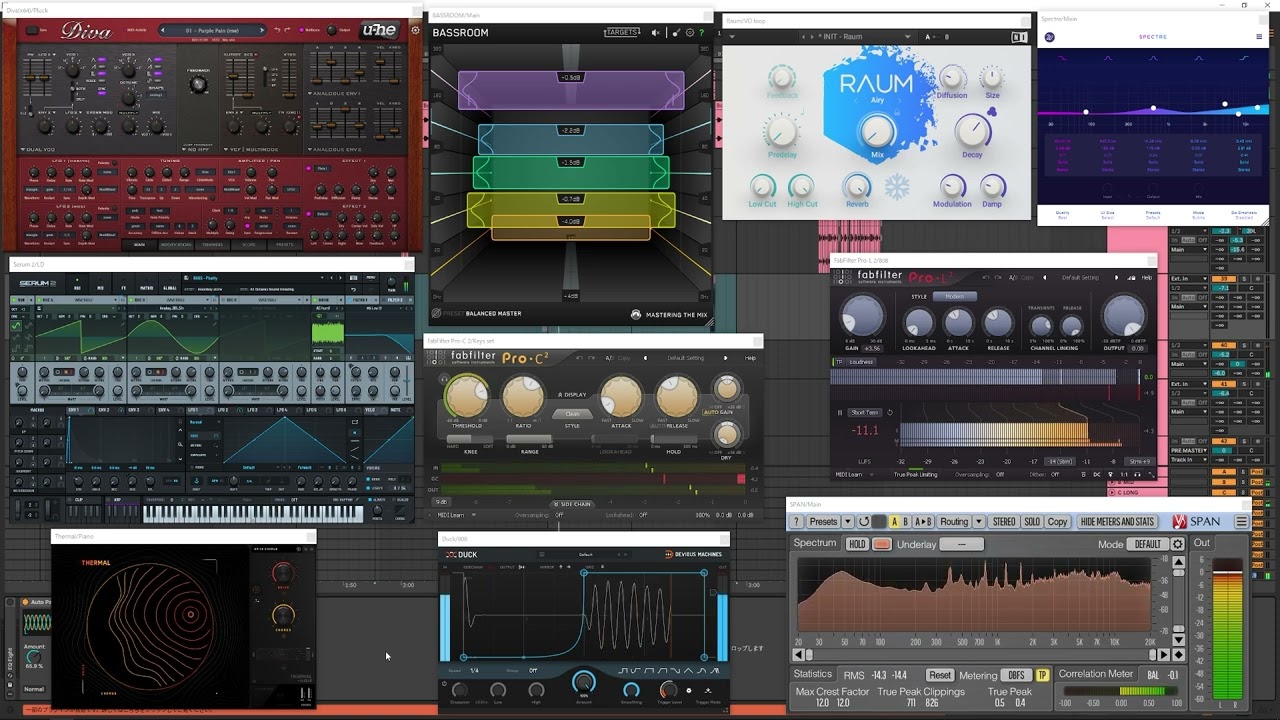Open Diva gear settings icon
The height and width of the screenshot is (720, 1280).
[x=416, y=30]
